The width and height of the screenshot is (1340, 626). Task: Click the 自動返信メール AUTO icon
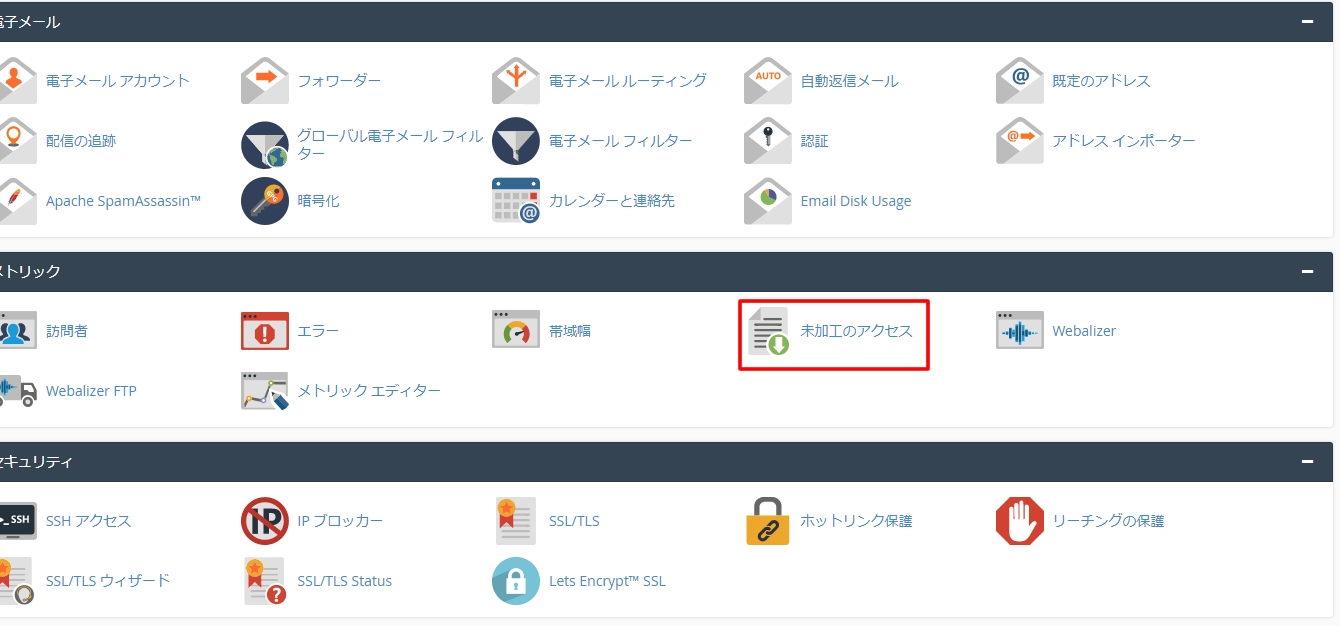[768, 81]
